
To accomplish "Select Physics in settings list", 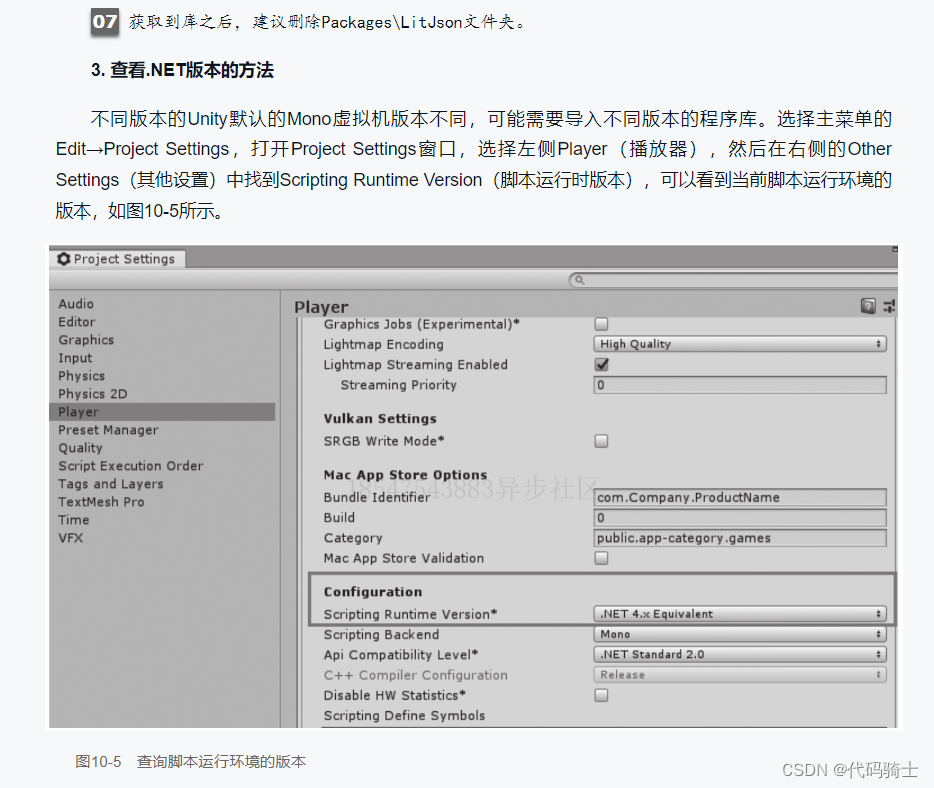I will click(82, 376).
